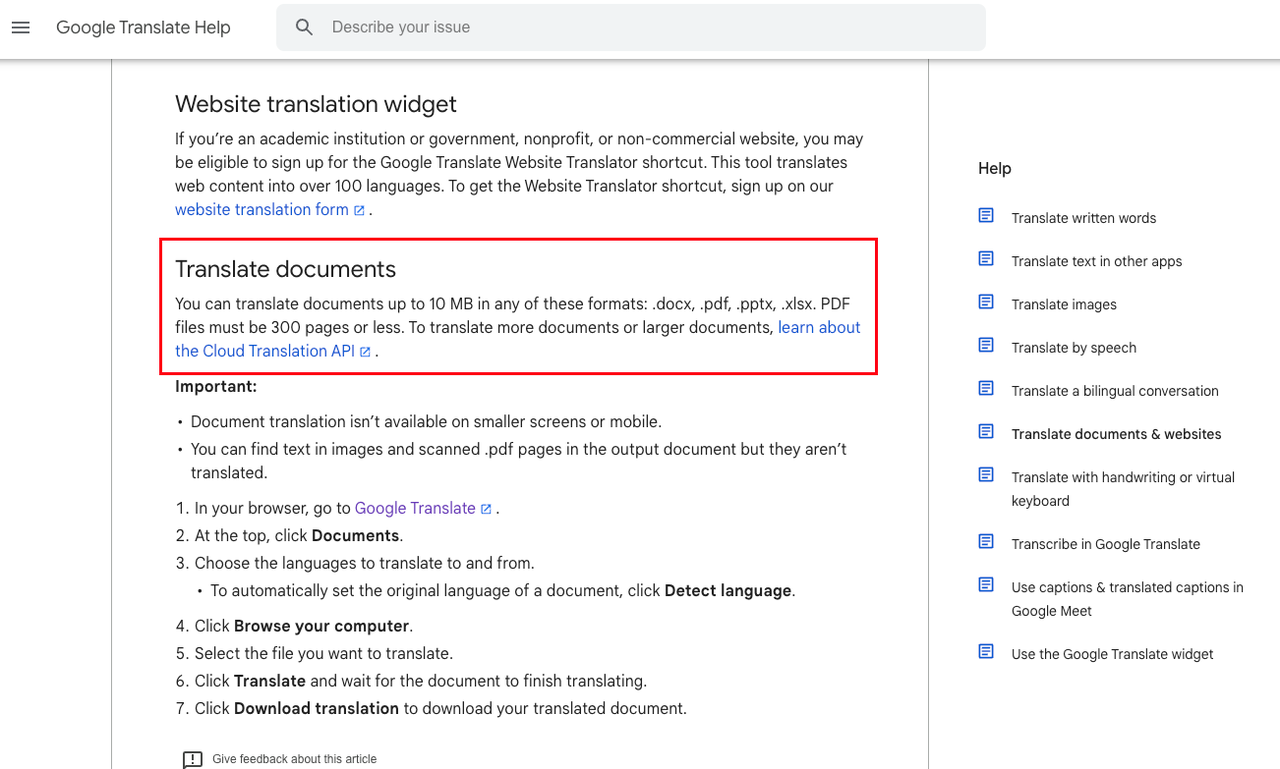Open the website translation form link
Image resolution: width=1280 pixels, height=769 pixels.
point(261,209)
